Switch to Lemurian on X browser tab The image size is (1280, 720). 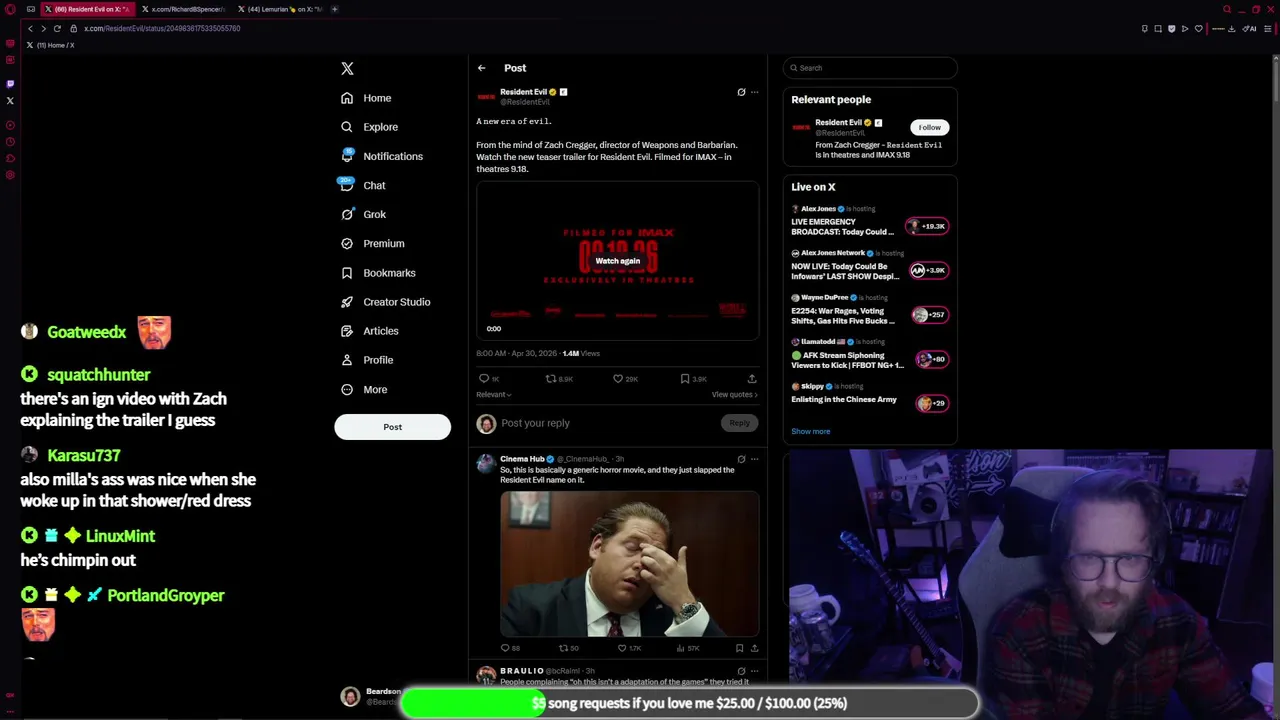[x=279, y=9]
